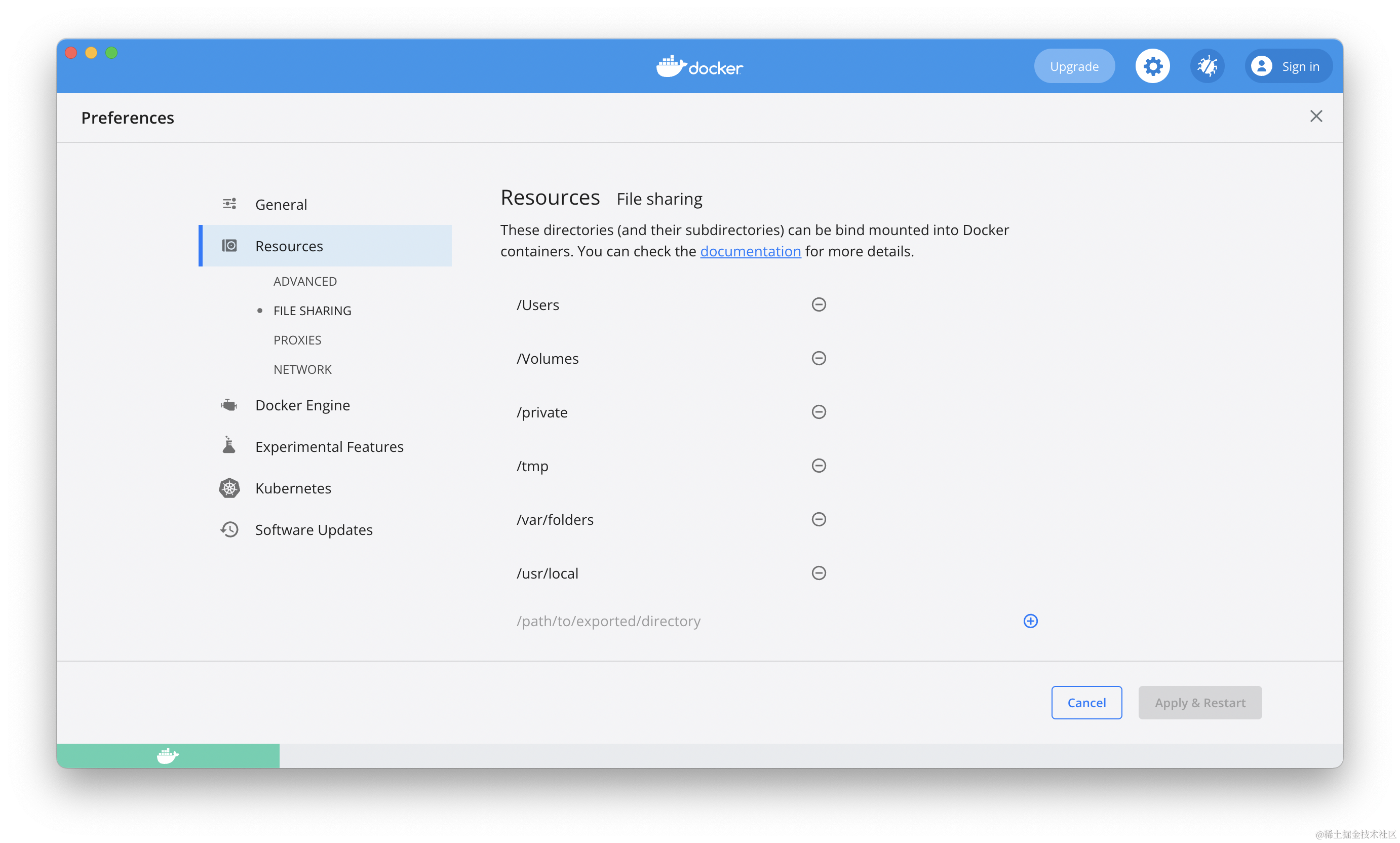Image resolution: width=1400 pixels, height=843 pixels.
Task: Go to the Network sub-section
Action: (x=302, y=370)
